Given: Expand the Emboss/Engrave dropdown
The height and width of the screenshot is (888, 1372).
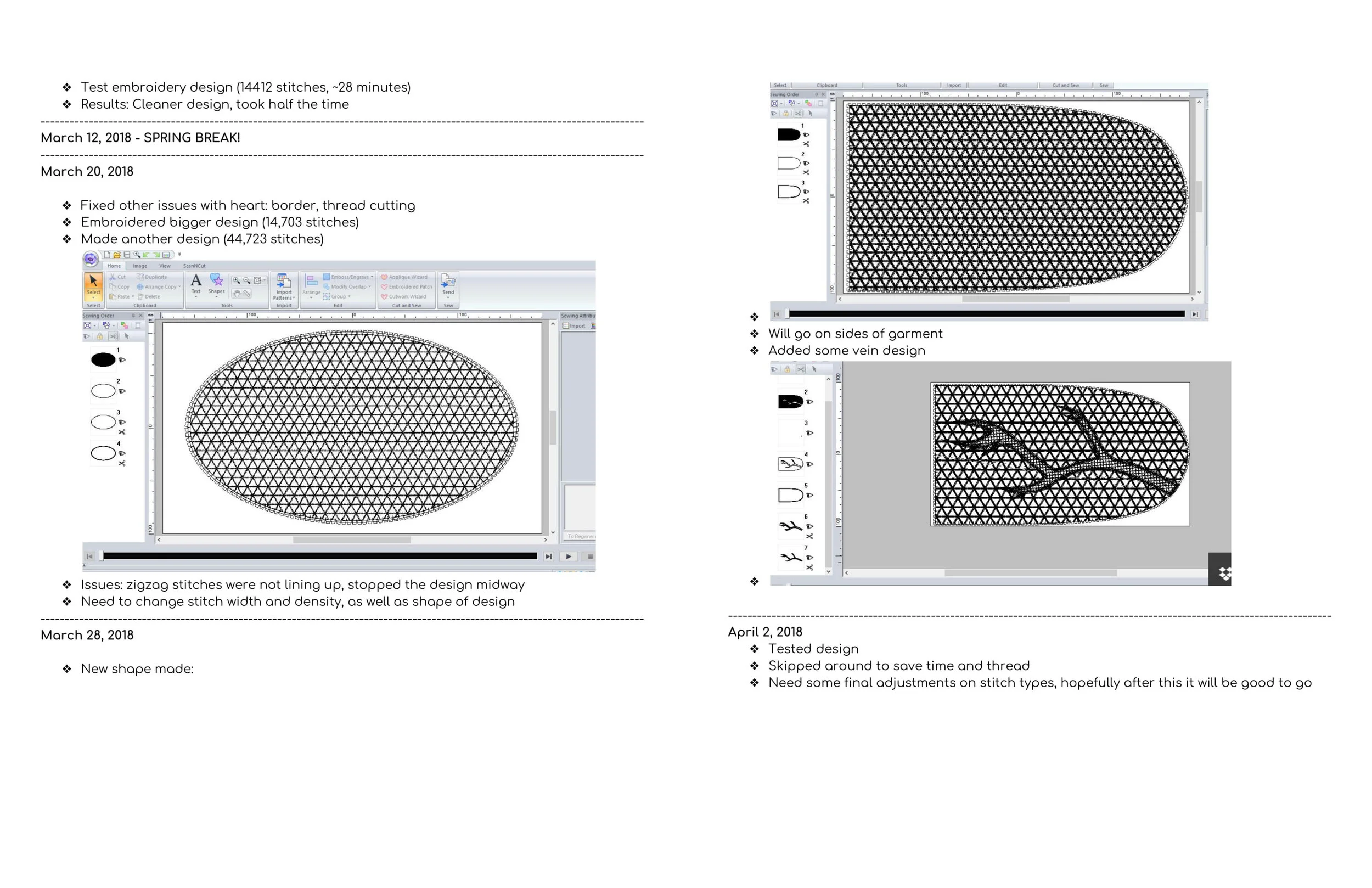Looking at the screenshot, I should pos(348,277).
